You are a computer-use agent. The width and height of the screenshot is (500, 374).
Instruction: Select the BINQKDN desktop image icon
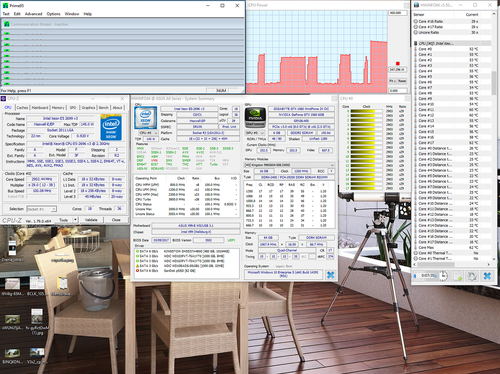(12, 353)
